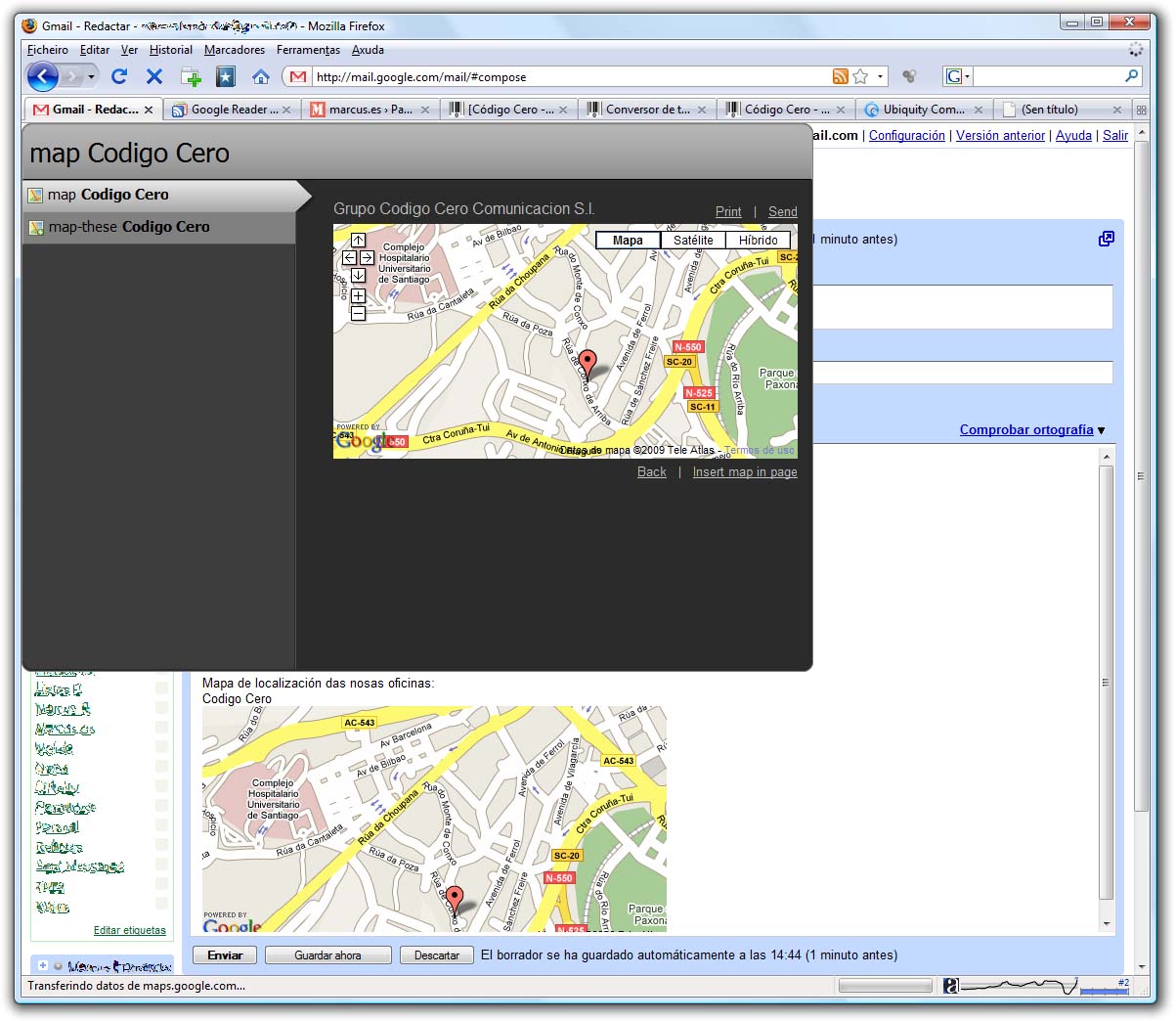Image resolution: width=1176 pixels, height=1021 pixels.
Task: Close the (Sen título) tab
Action: [x=1117, y=110]
